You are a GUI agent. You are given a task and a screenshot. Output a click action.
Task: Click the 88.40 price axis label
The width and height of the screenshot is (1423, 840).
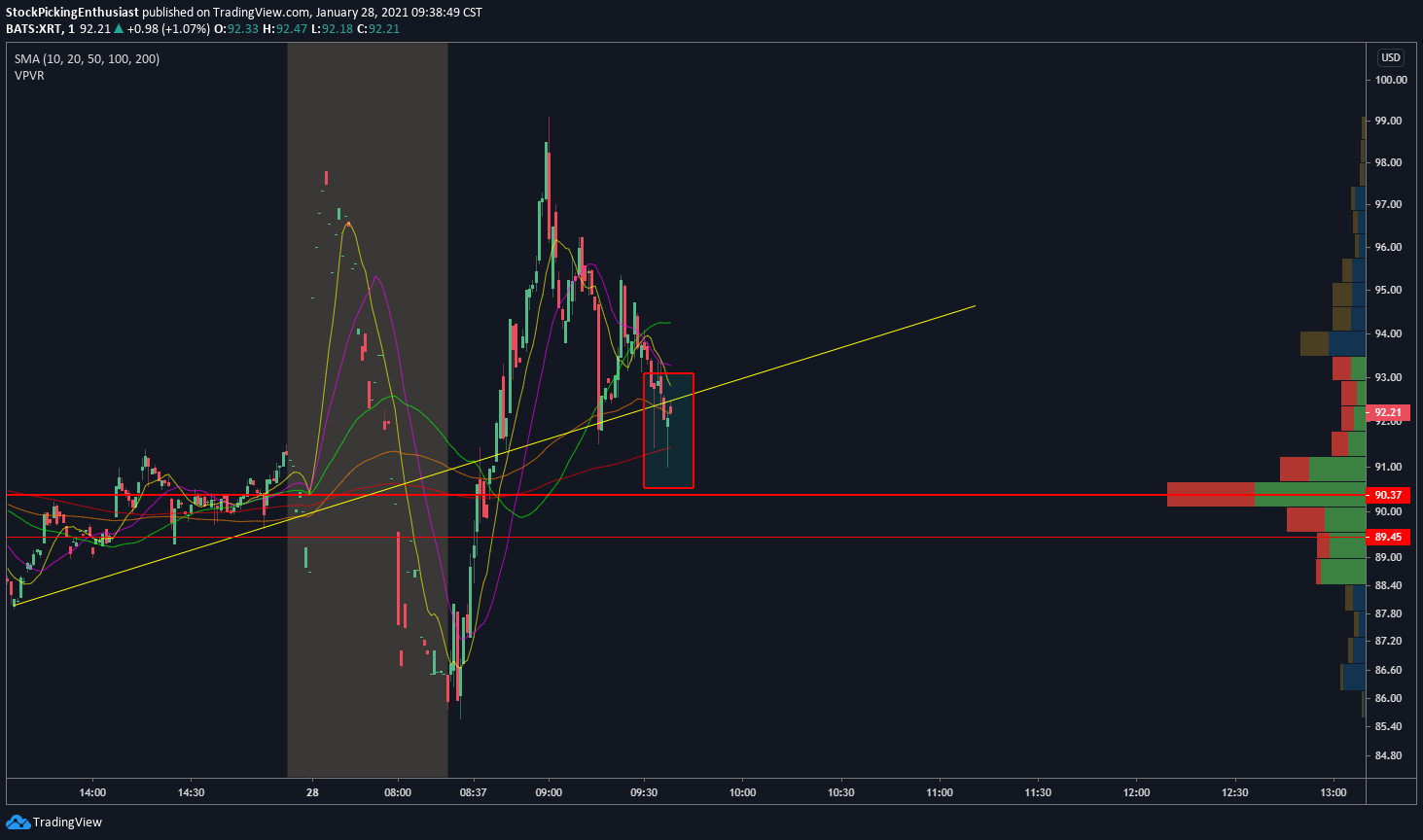[x=1388, y=585]
